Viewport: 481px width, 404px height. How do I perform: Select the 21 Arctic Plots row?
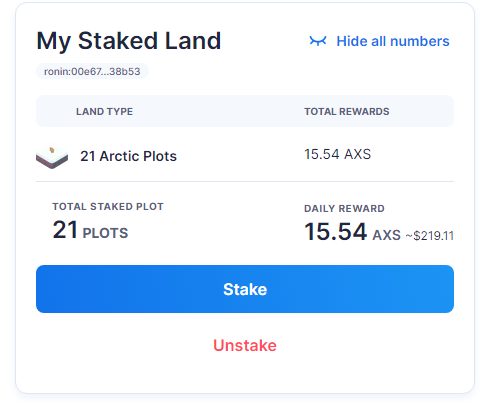245,155
